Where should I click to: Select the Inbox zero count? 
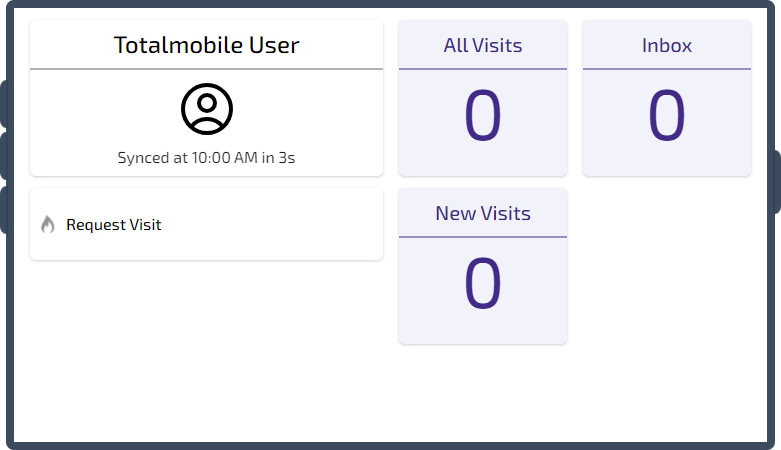pyautogui.click(x=667, y=116)
